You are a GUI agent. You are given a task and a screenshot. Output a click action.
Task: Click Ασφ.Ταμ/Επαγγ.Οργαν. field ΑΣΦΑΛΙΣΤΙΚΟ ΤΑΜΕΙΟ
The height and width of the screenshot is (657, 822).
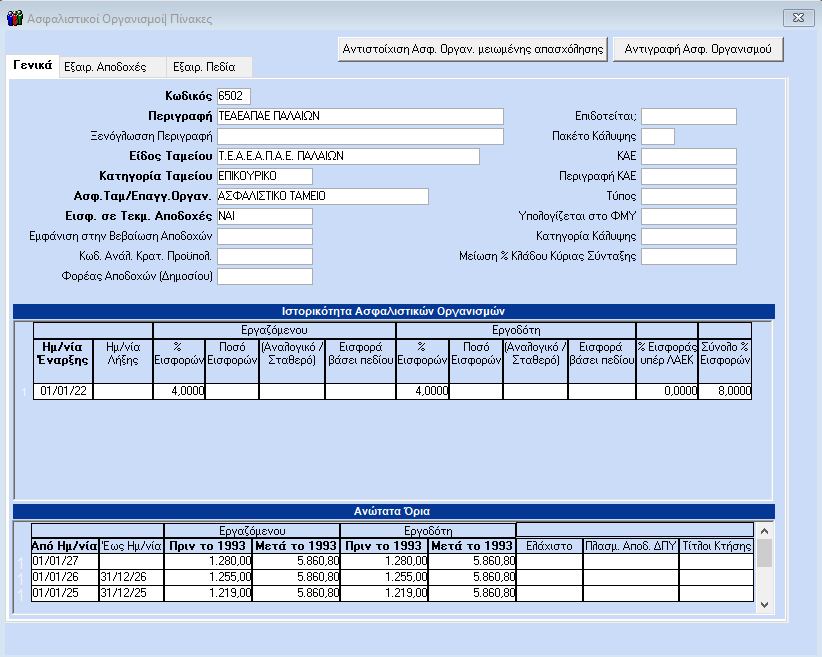point(323,196)
